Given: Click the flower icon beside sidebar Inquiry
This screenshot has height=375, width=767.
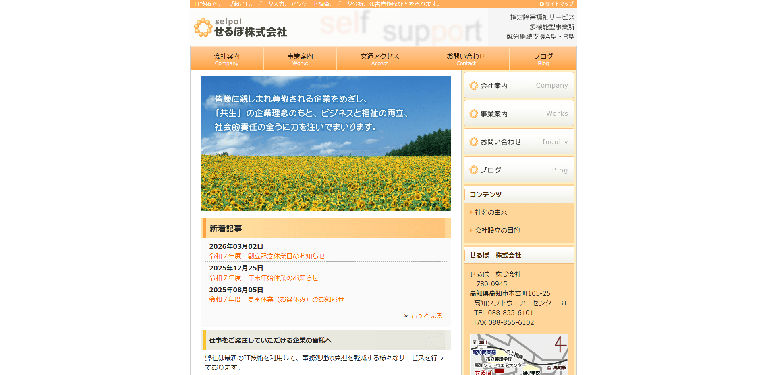Looking at the screenshot, I should pos(474,142).
